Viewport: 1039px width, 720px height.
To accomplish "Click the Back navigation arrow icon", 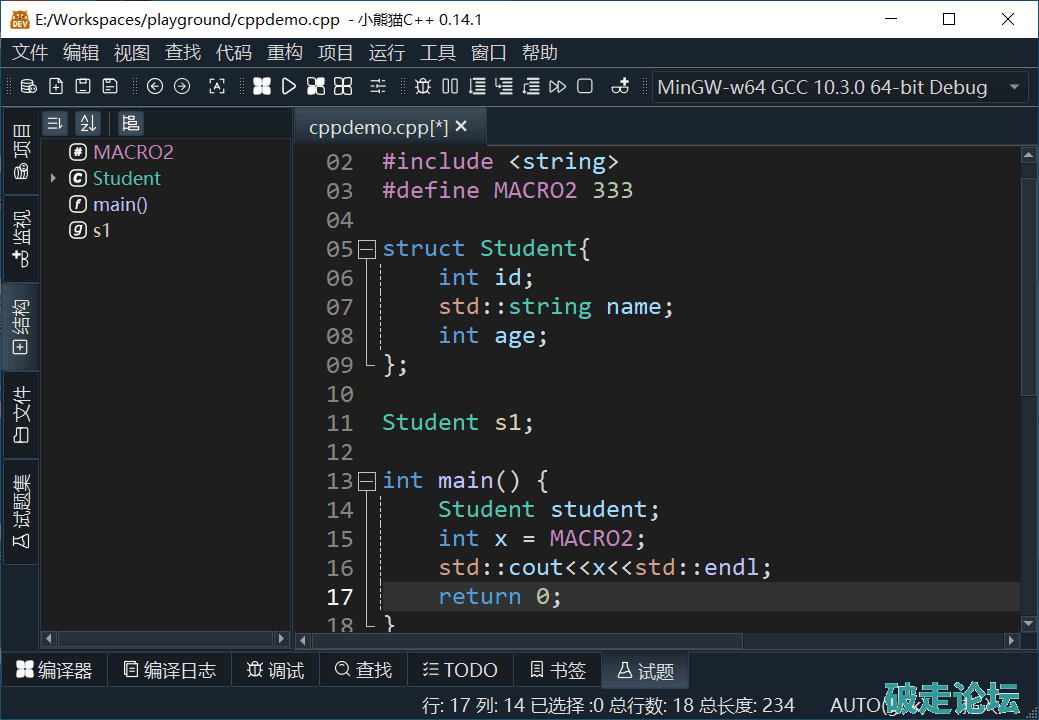I will (155, 87).
